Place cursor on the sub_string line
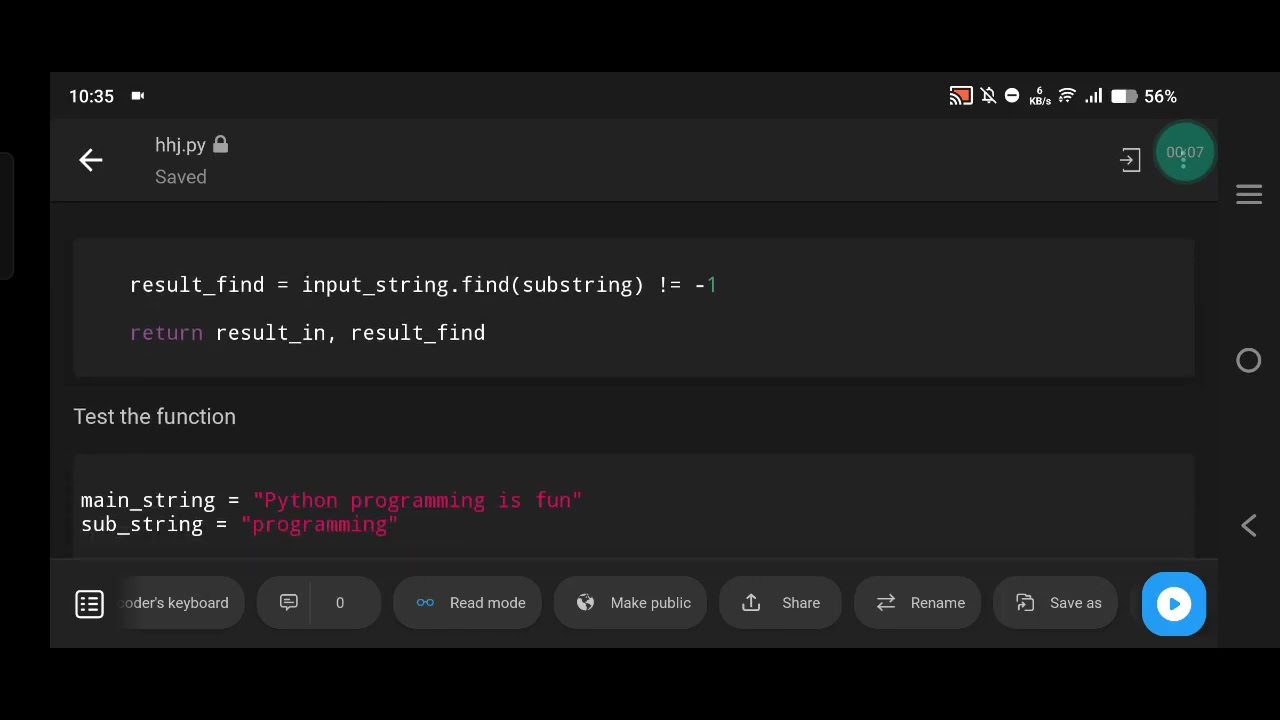The image size is (1280, 720). click(239, 525)
